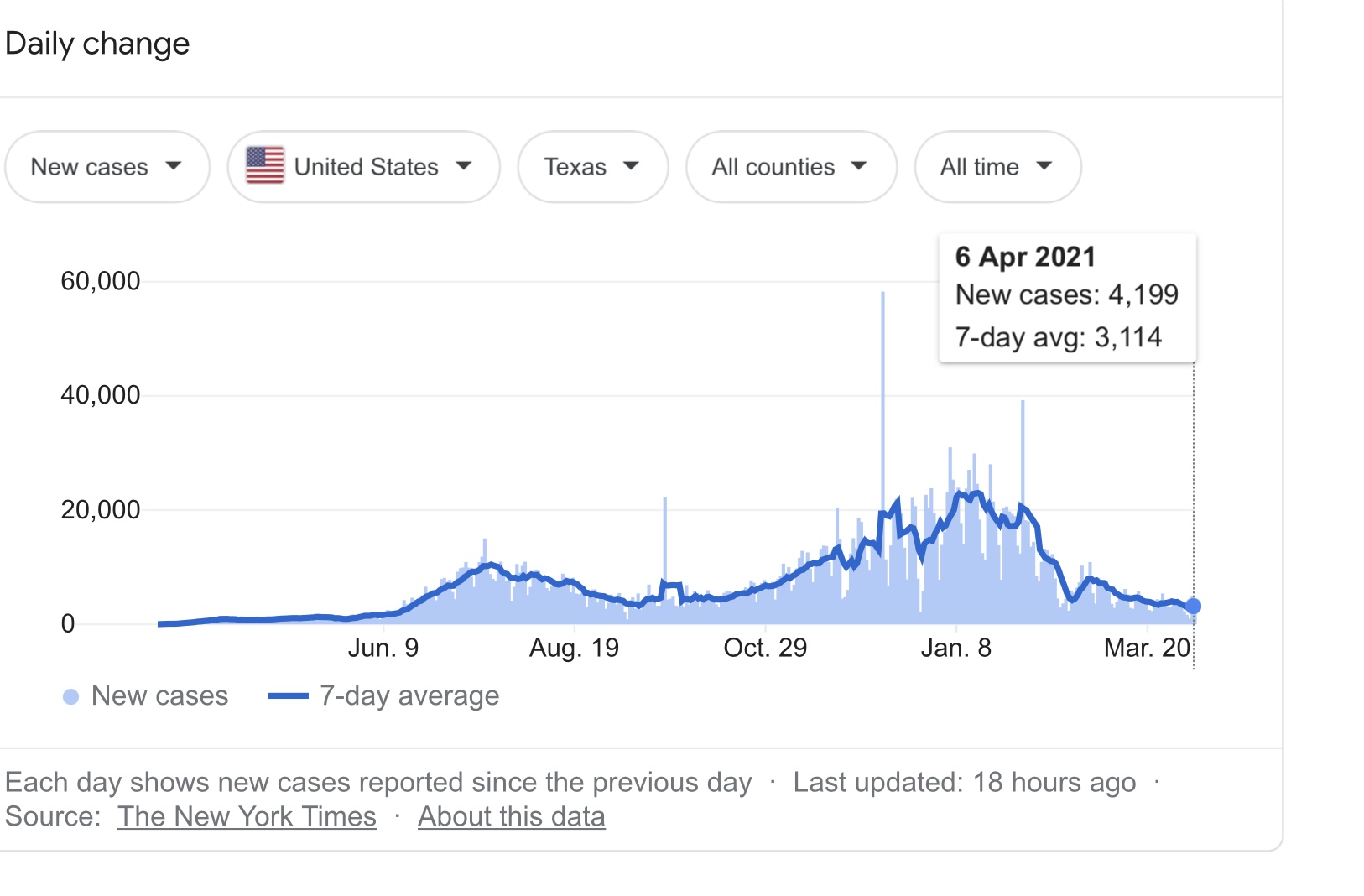Click the arrow beside Texas
The image size is (1364, 896).
coord(632,166)
